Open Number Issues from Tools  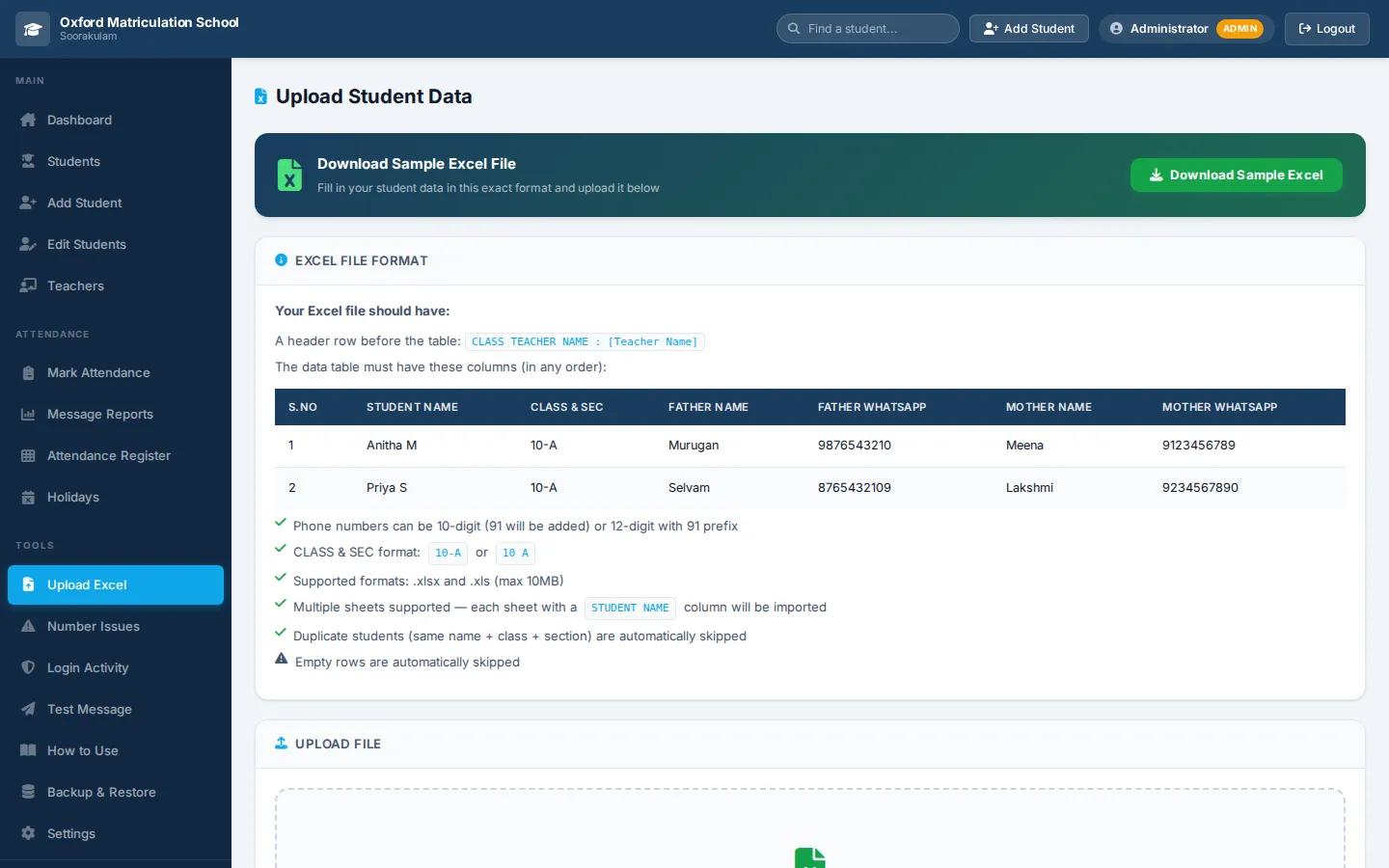[116, 626]
